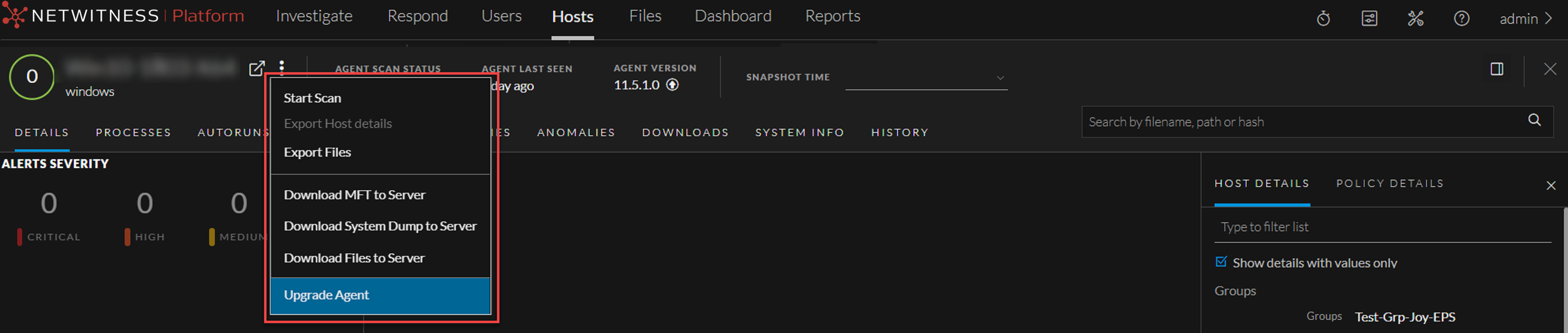The width and height of the screenshot is (1568, 333).
Task: Select the Medium alerts count
Action: point(239,203)
